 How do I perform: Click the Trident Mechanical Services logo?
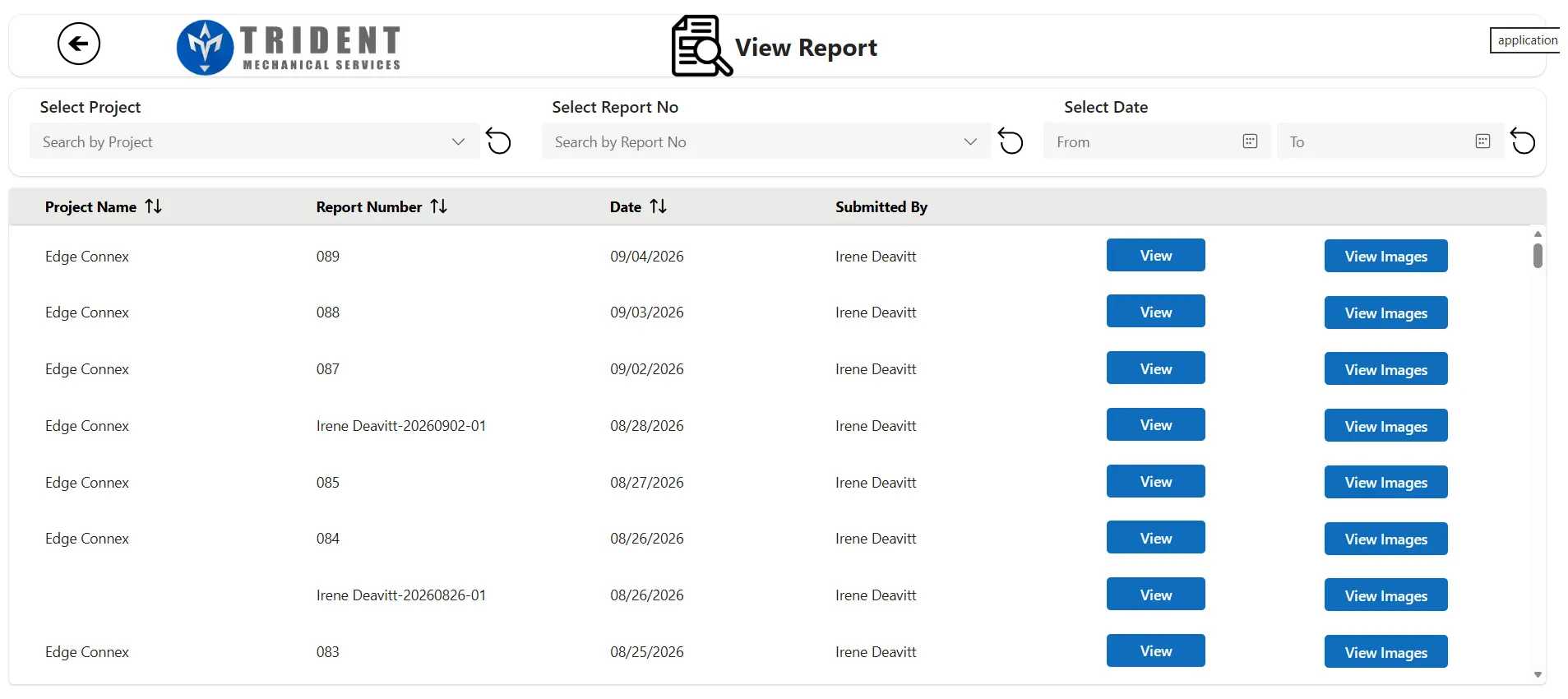click(289, 47)
